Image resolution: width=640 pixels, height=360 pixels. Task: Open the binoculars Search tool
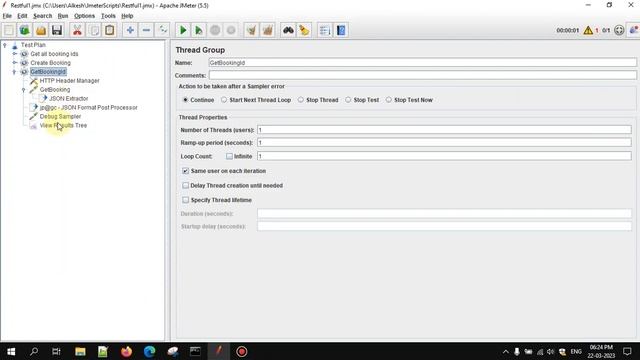(288, 30)
